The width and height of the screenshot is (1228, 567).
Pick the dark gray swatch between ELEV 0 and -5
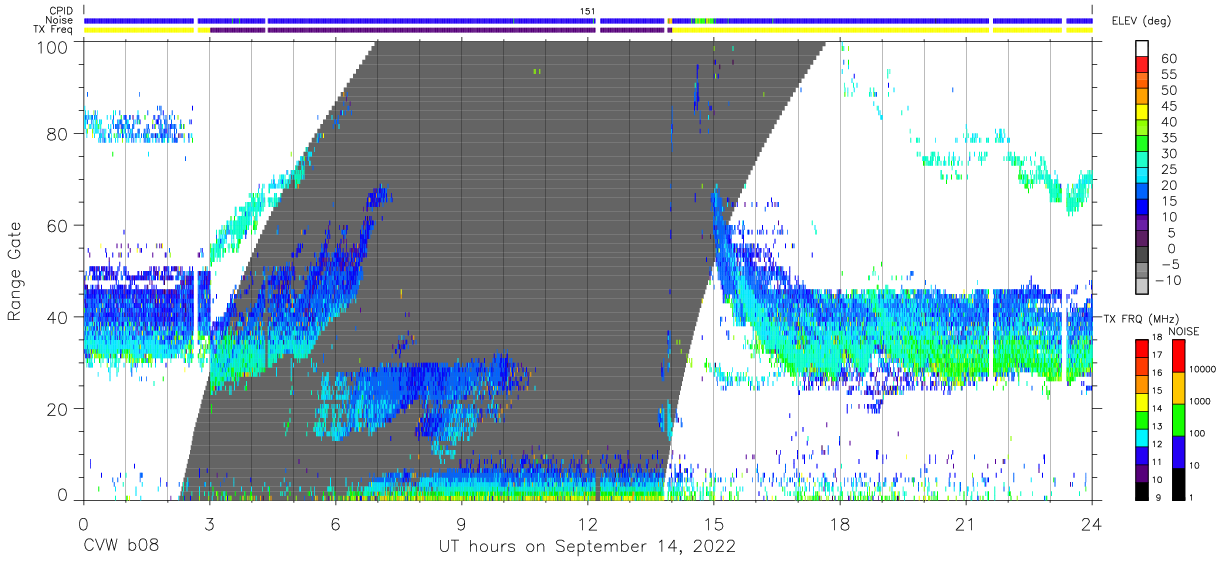click(1142, 256)
